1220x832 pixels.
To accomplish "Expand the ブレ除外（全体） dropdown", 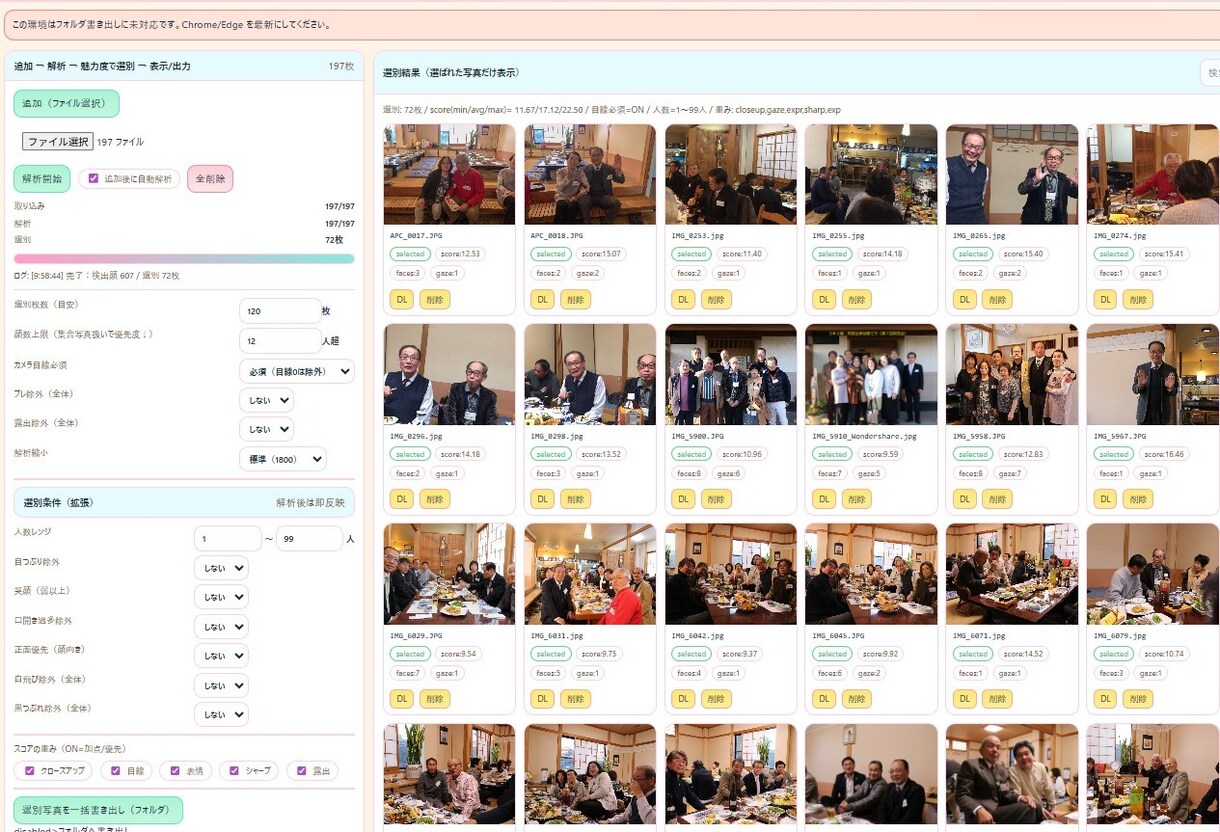I will 267,400.
